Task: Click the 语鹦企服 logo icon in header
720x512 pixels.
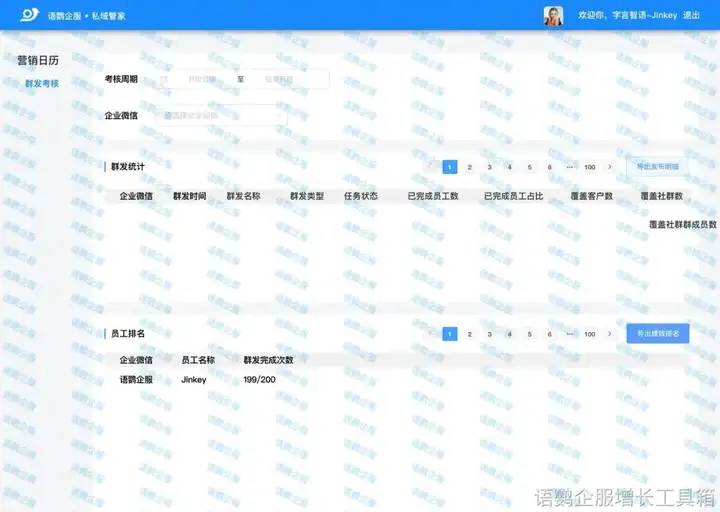Action: (x=30, y=15)
